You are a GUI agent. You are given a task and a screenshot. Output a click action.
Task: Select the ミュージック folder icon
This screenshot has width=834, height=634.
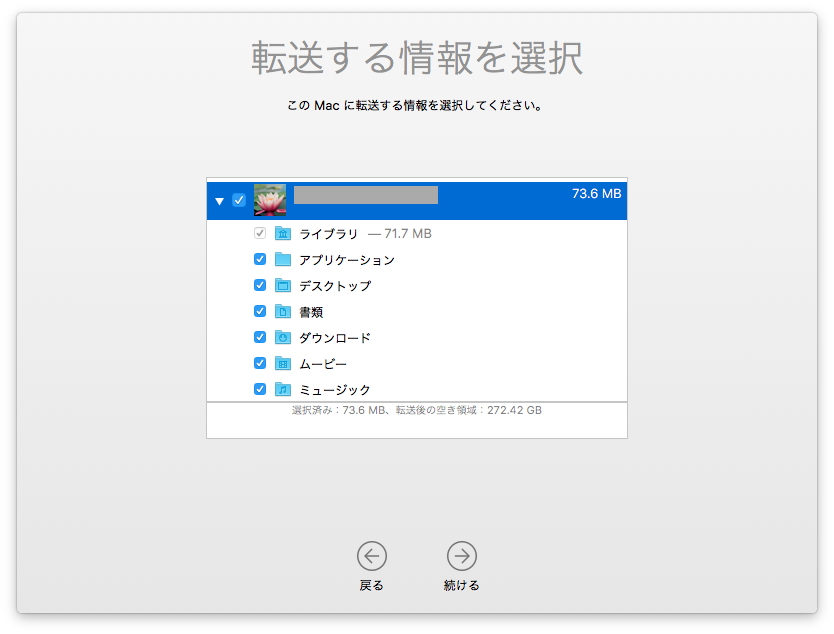tap(283, 389)
